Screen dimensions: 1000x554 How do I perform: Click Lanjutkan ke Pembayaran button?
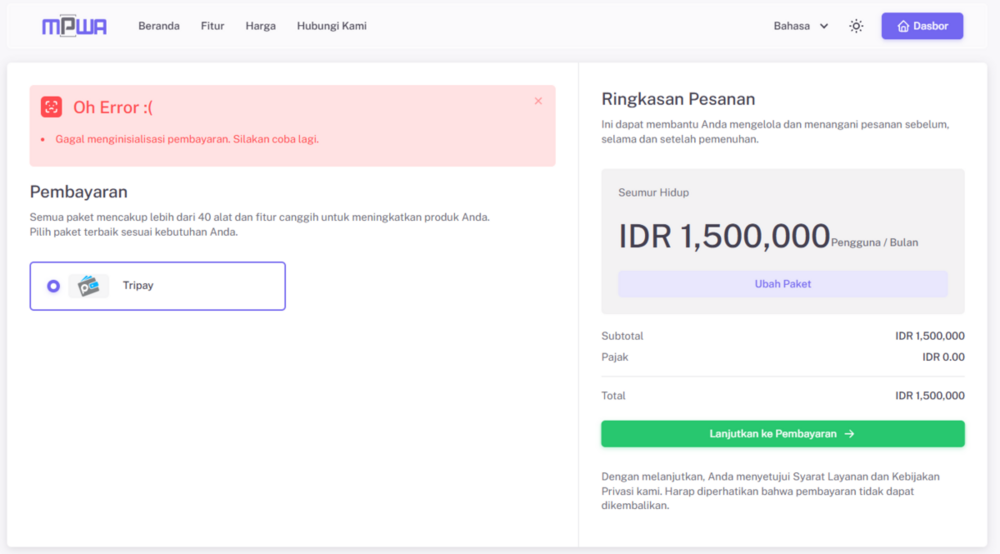point(783,434)
